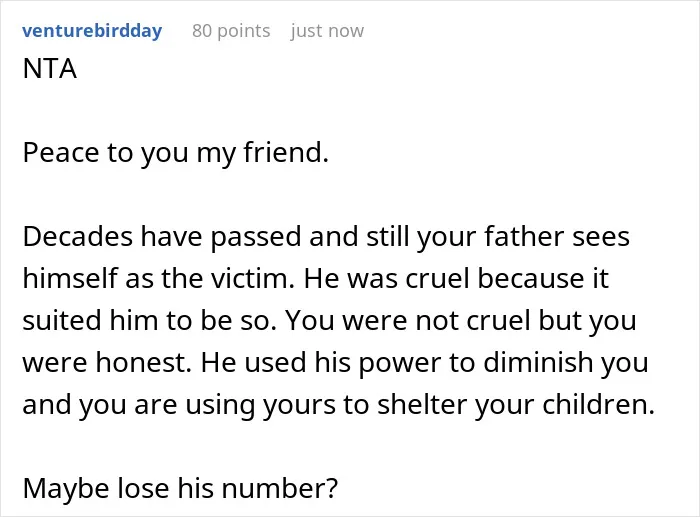Click the phrase 'suited him to be so'
The height and width of the screenshot is (517, 700).
[146, 320]
